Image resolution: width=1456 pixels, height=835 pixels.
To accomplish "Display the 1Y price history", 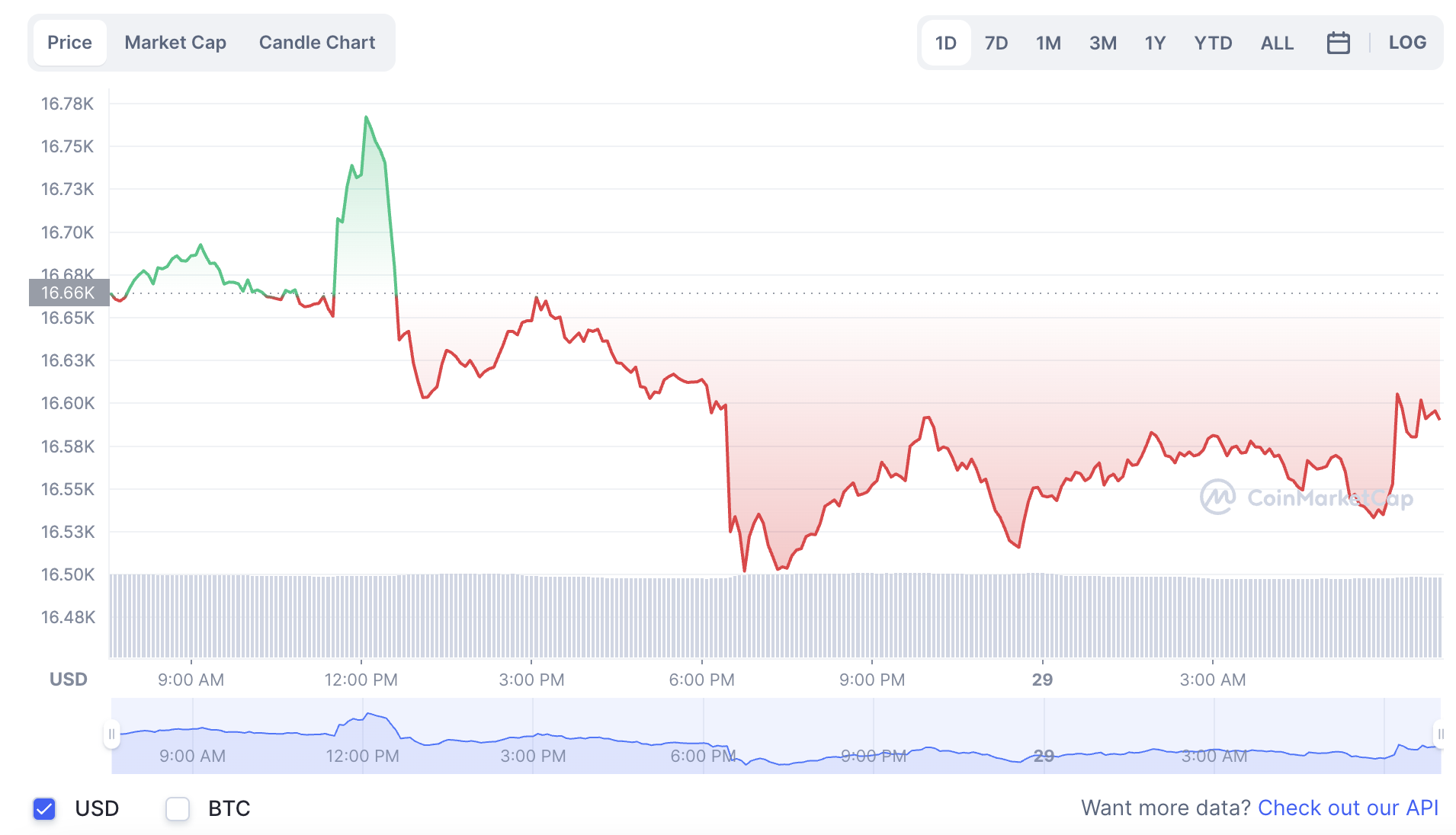I will [1155, 43].
